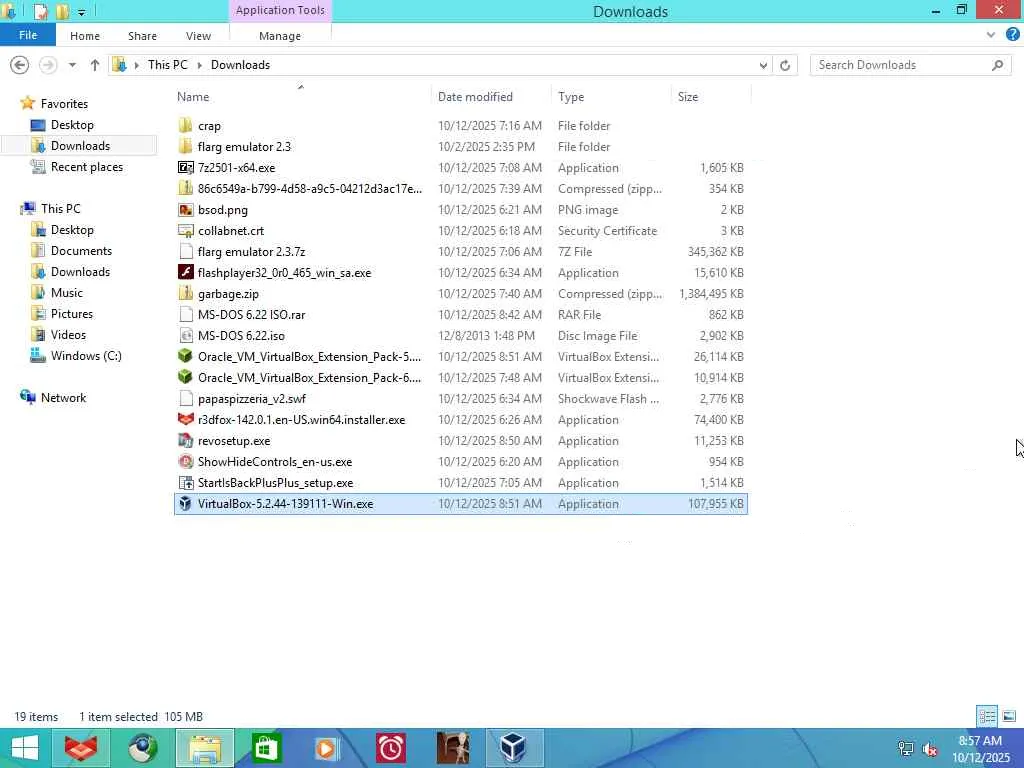Image resolution: width=1024 pixels, height=768 pixels.
Task: Click This PC in the address bar
Action: click(x=167, y=65)
